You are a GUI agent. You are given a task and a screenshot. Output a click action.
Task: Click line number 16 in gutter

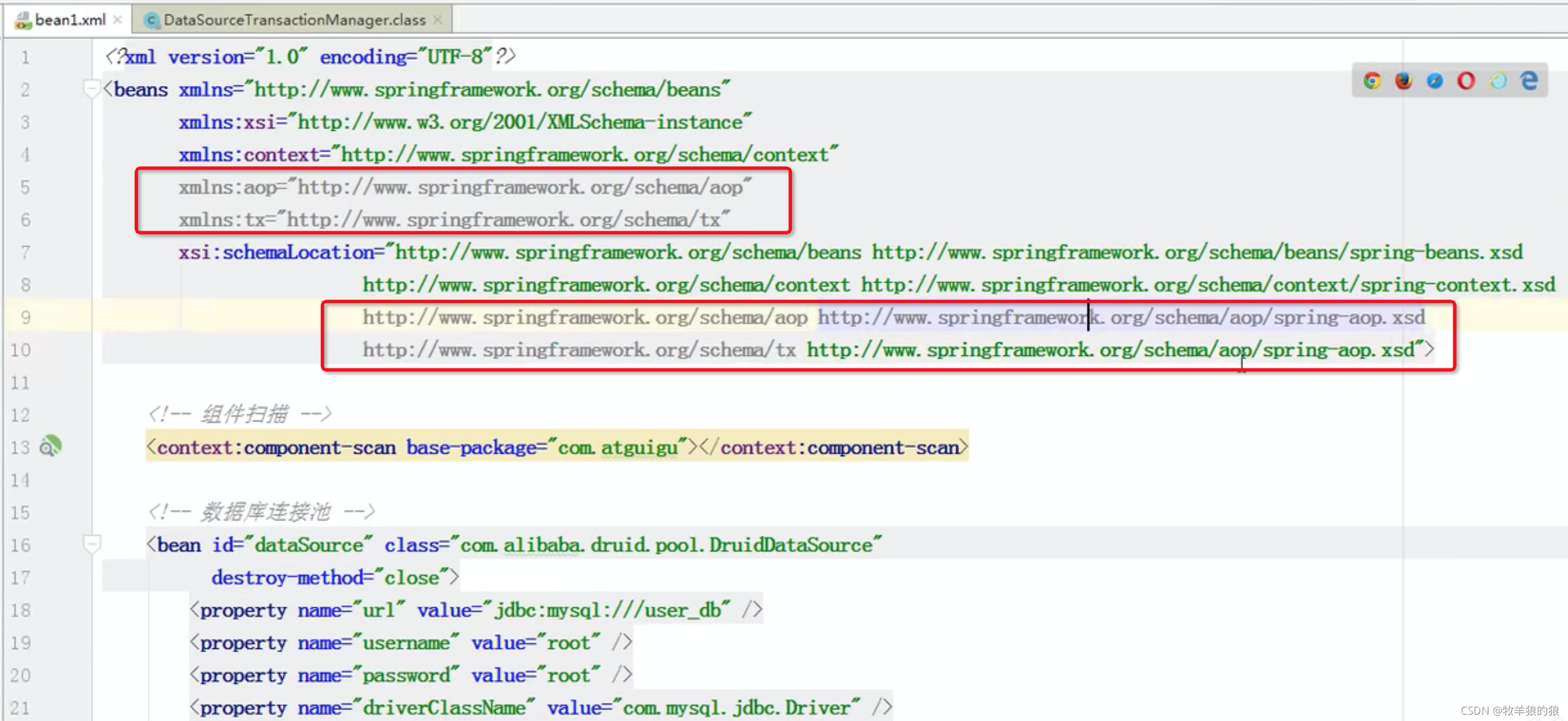pos(21,545)
